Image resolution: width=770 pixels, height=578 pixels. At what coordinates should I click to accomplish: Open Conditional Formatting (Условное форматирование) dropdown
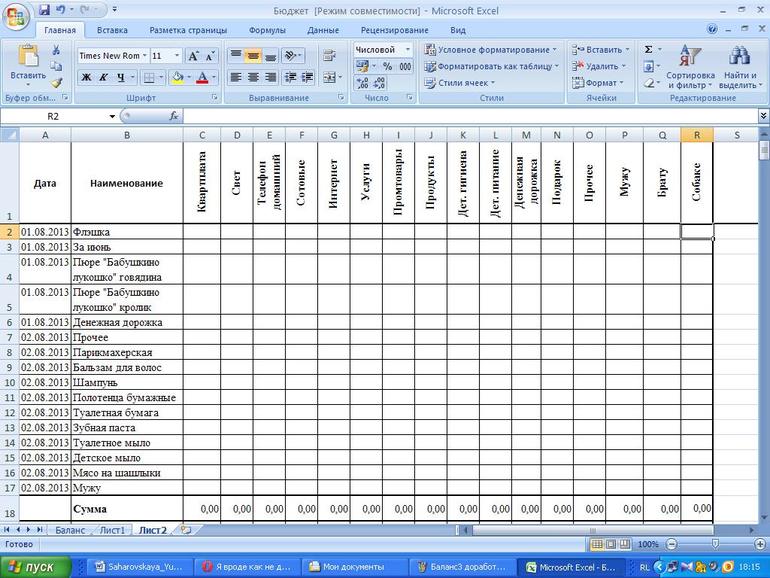point(490,49)
